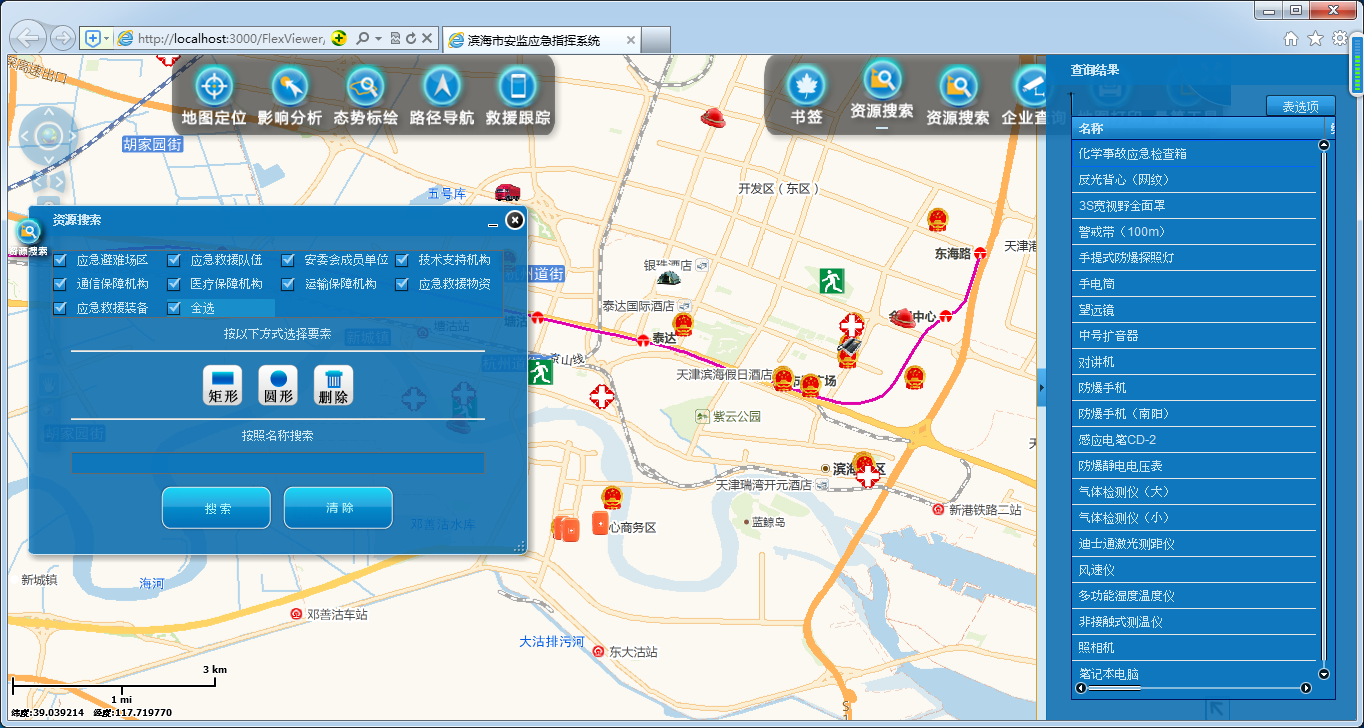Click the results horizontal scrollbar thumb
This screenshot has width=1364, height=728.
(1114, 688)
